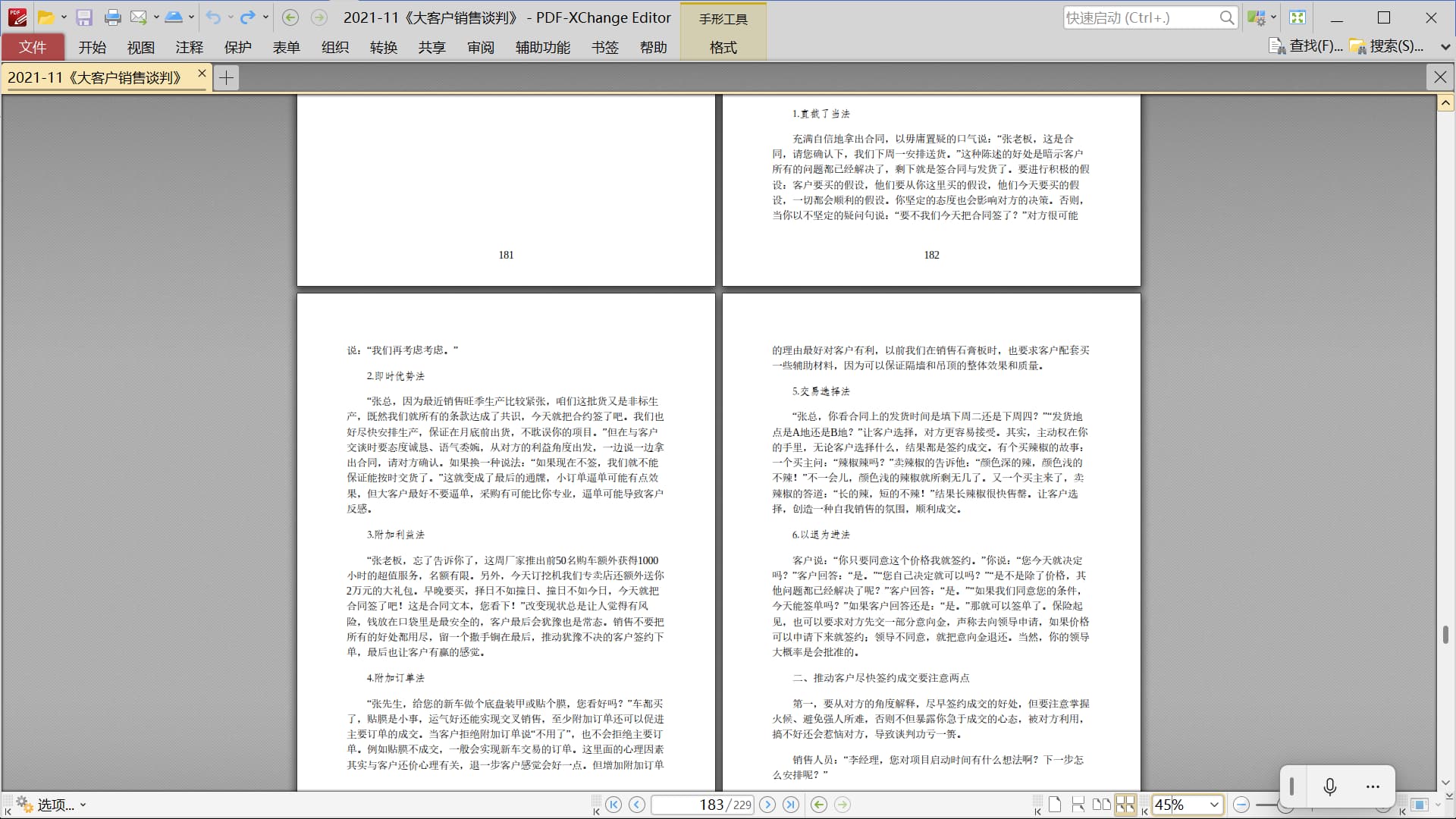This screenshot has width=1456, height=819.
Task: Click the print icon in quick toolbar
Action: click(112, 17)
